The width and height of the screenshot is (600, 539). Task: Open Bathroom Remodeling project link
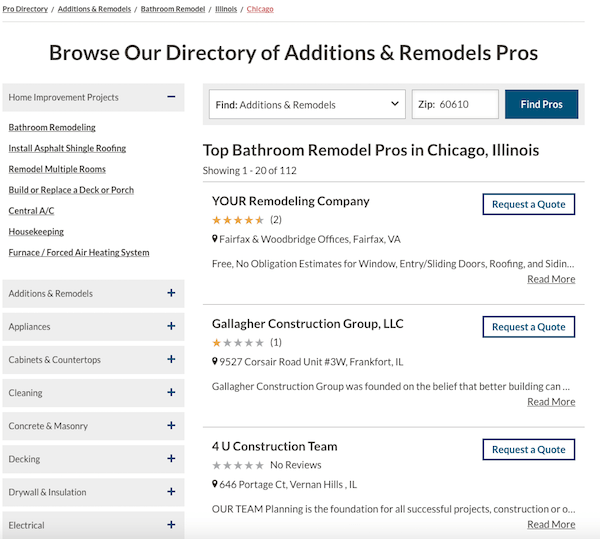(x=52, y=127)
